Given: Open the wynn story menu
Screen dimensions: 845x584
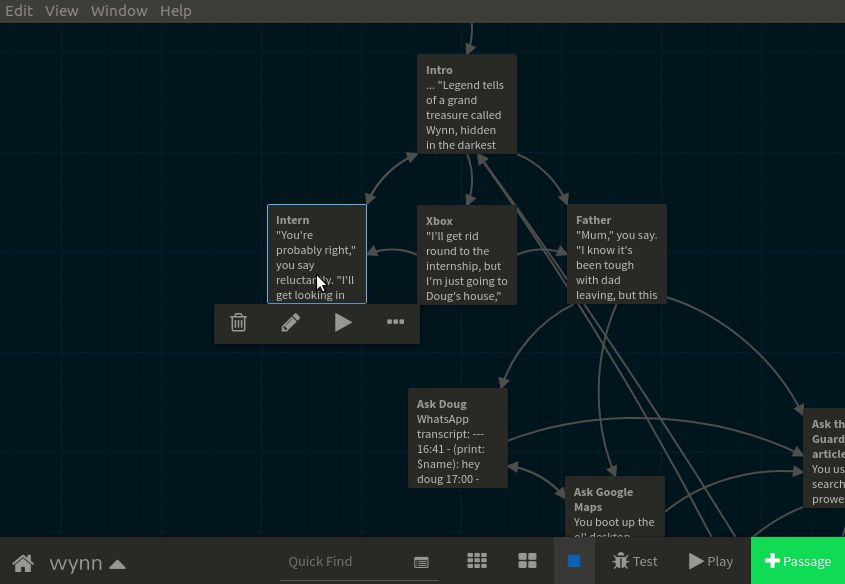Looking at the screenshot, I should coord(87,563).
